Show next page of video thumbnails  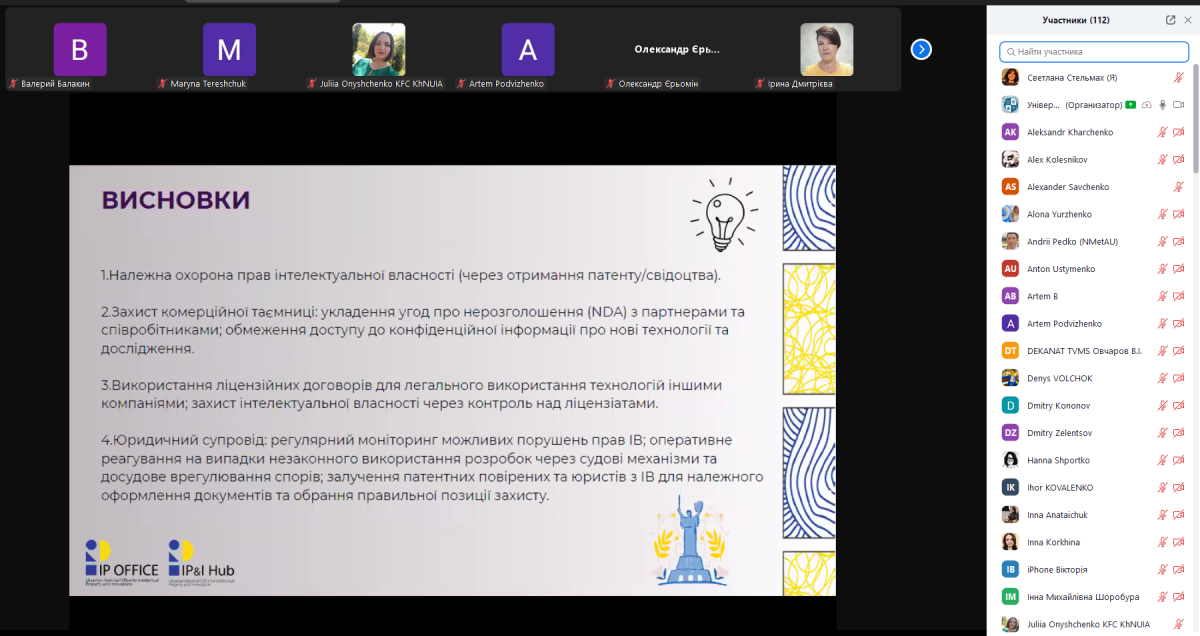(x=922, y=49)
